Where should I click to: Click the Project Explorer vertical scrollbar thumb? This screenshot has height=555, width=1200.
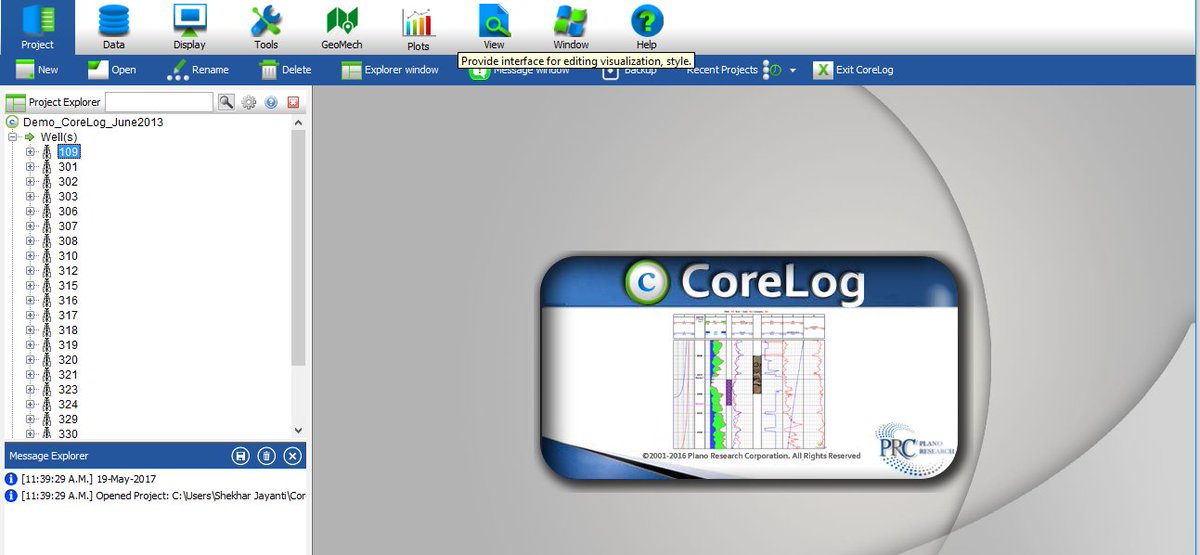click(x=298, y=247)
